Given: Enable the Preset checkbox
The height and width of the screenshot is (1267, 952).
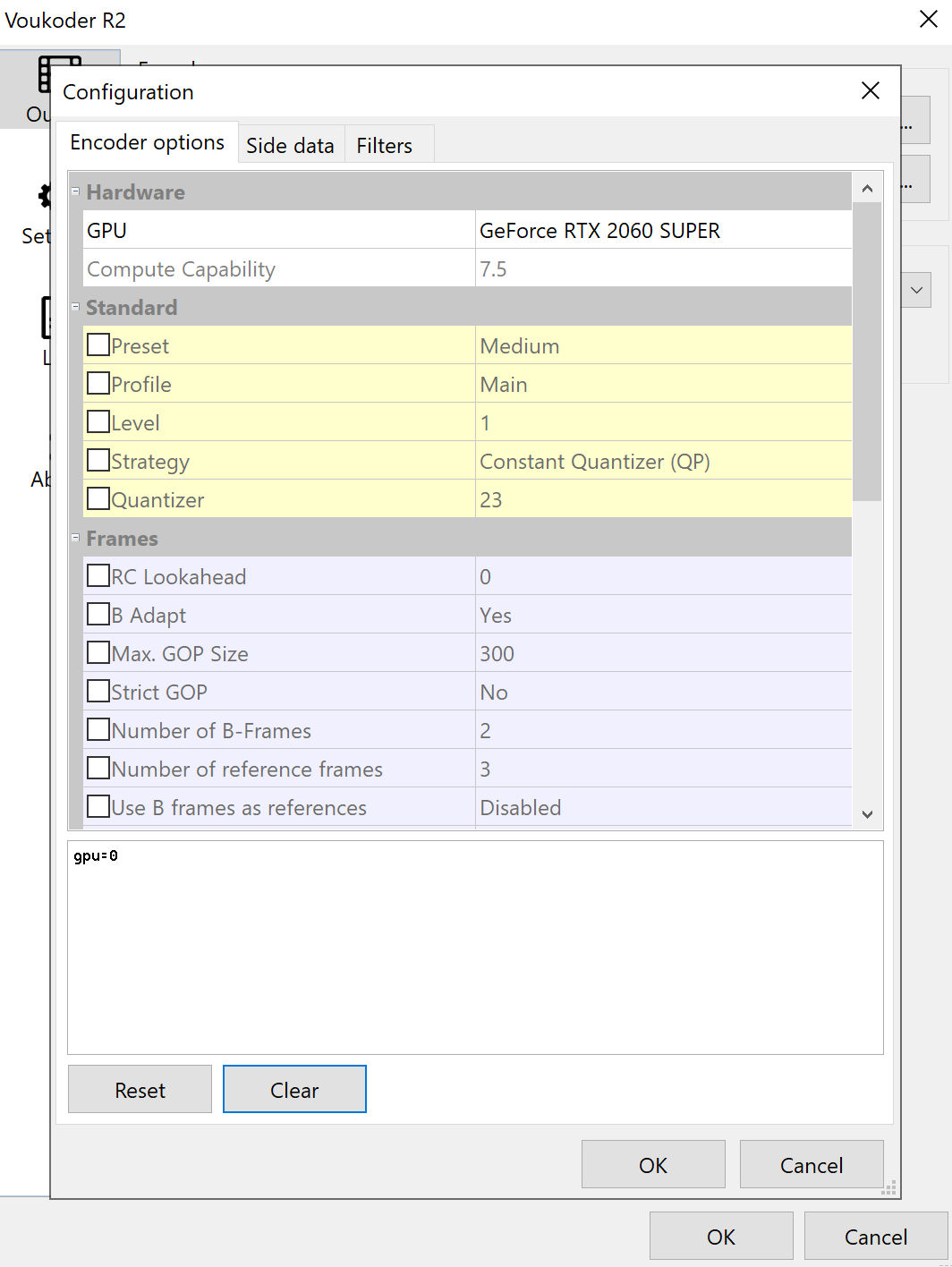Looking at the screenshot, I should [98, 345].
